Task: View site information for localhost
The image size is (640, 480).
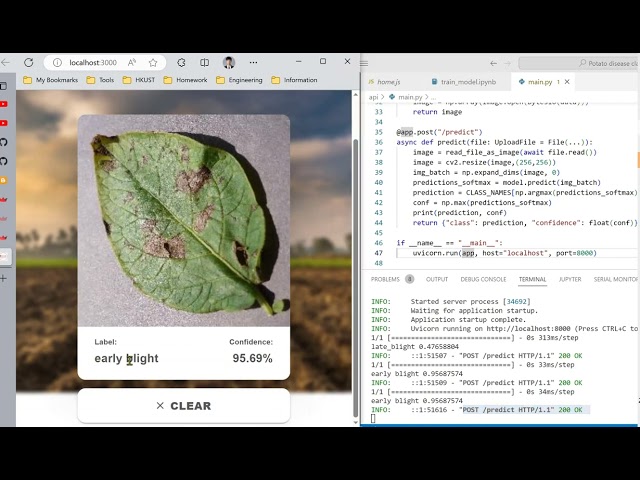Action: [58, 62]
